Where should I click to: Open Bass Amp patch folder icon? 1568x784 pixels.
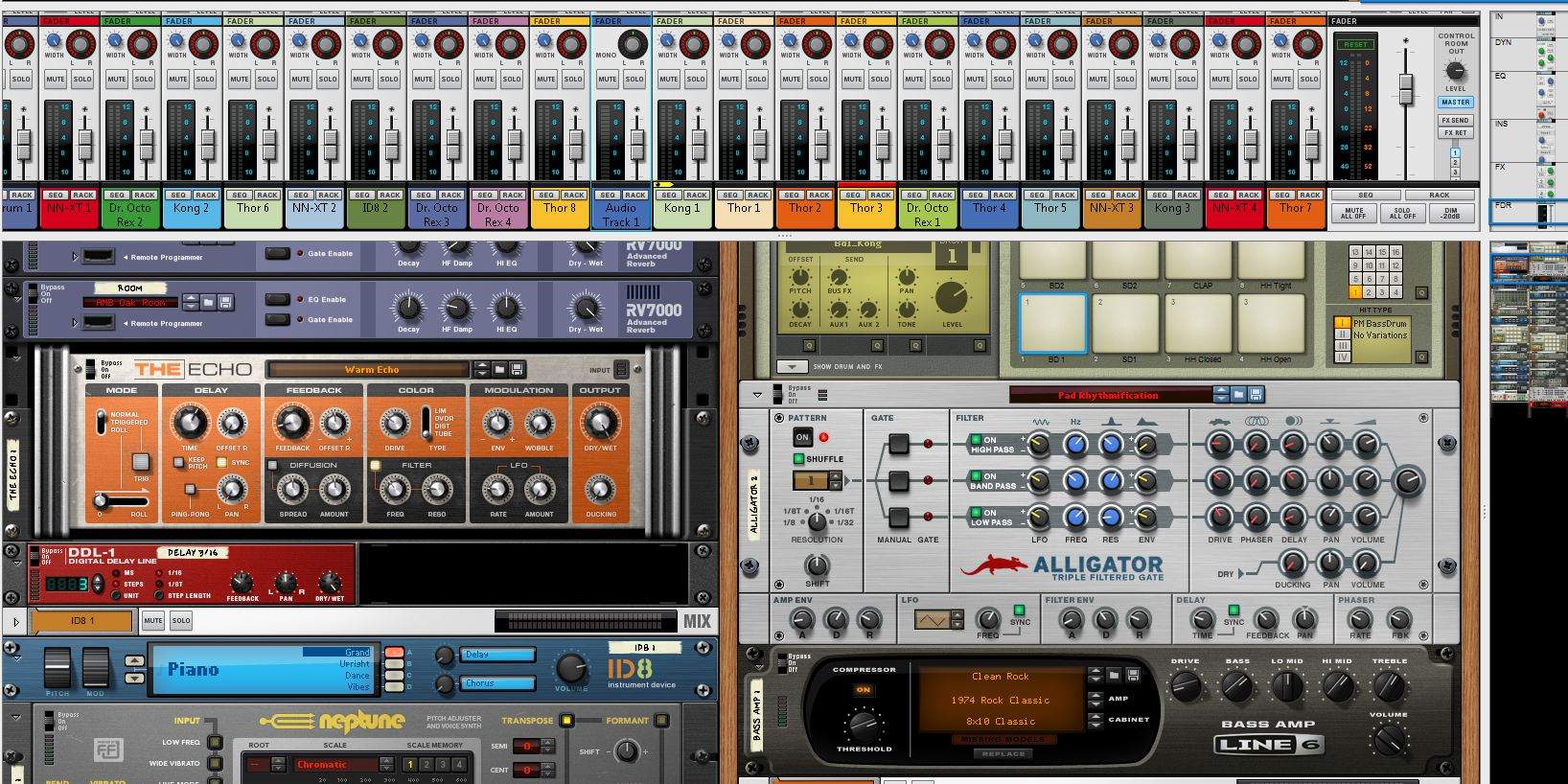click(x=1115, y=676)
